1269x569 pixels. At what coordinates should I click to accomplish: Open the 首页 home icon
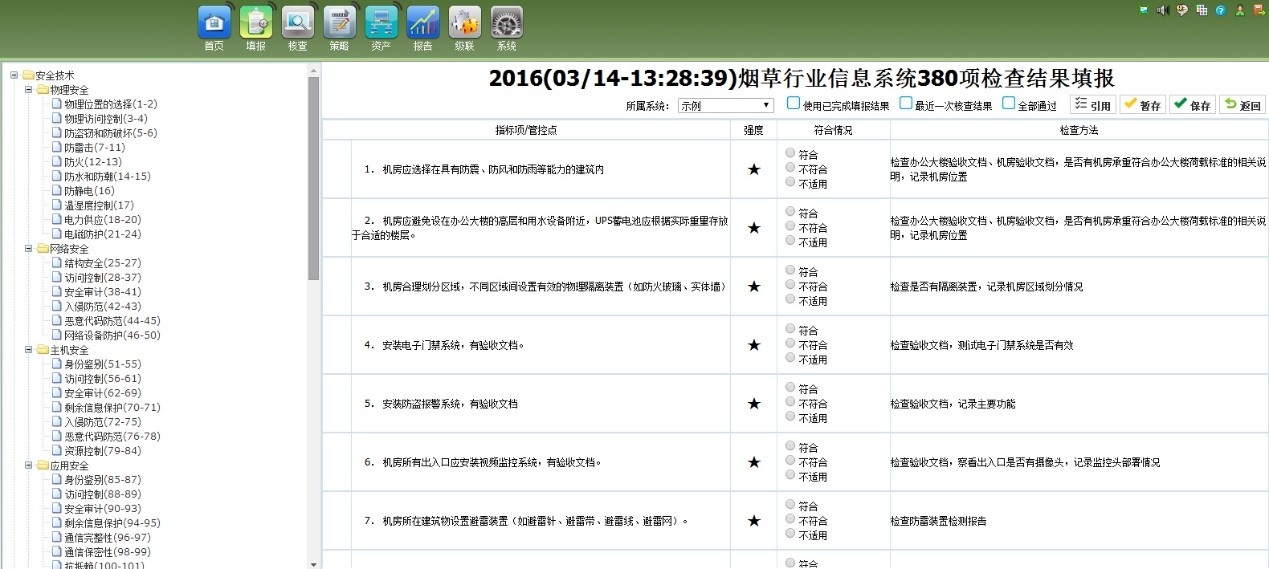click(214, 23)
